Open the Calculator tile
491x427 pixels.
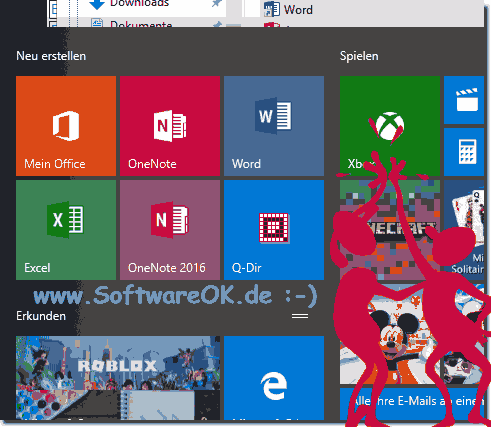464,152
